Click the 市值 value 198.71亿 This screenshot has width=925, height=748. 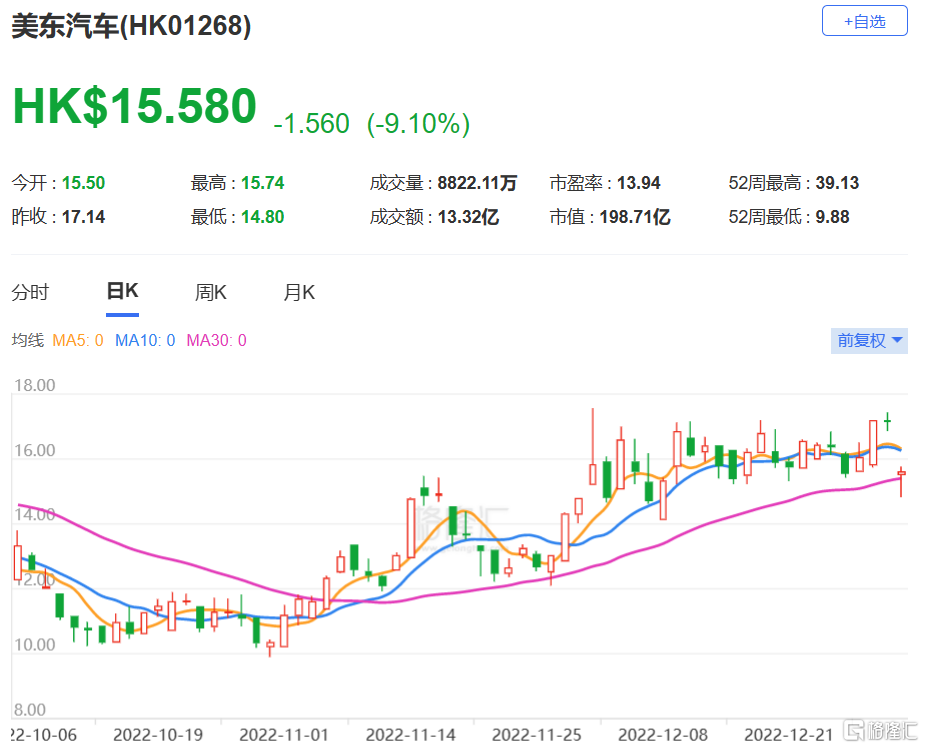click(635, 217)
